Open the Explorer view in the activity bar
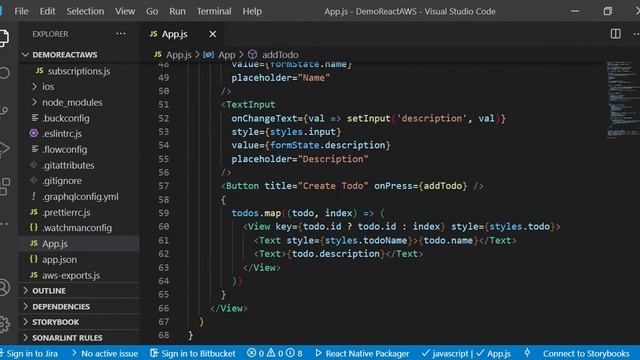Screen dimensions: 640x360 point(3,38)
